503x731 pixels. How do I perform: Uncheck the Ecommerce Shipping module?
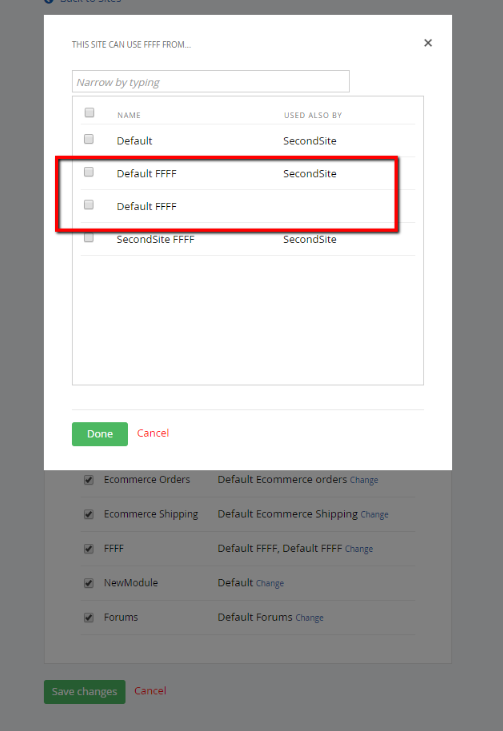[89, 514]
